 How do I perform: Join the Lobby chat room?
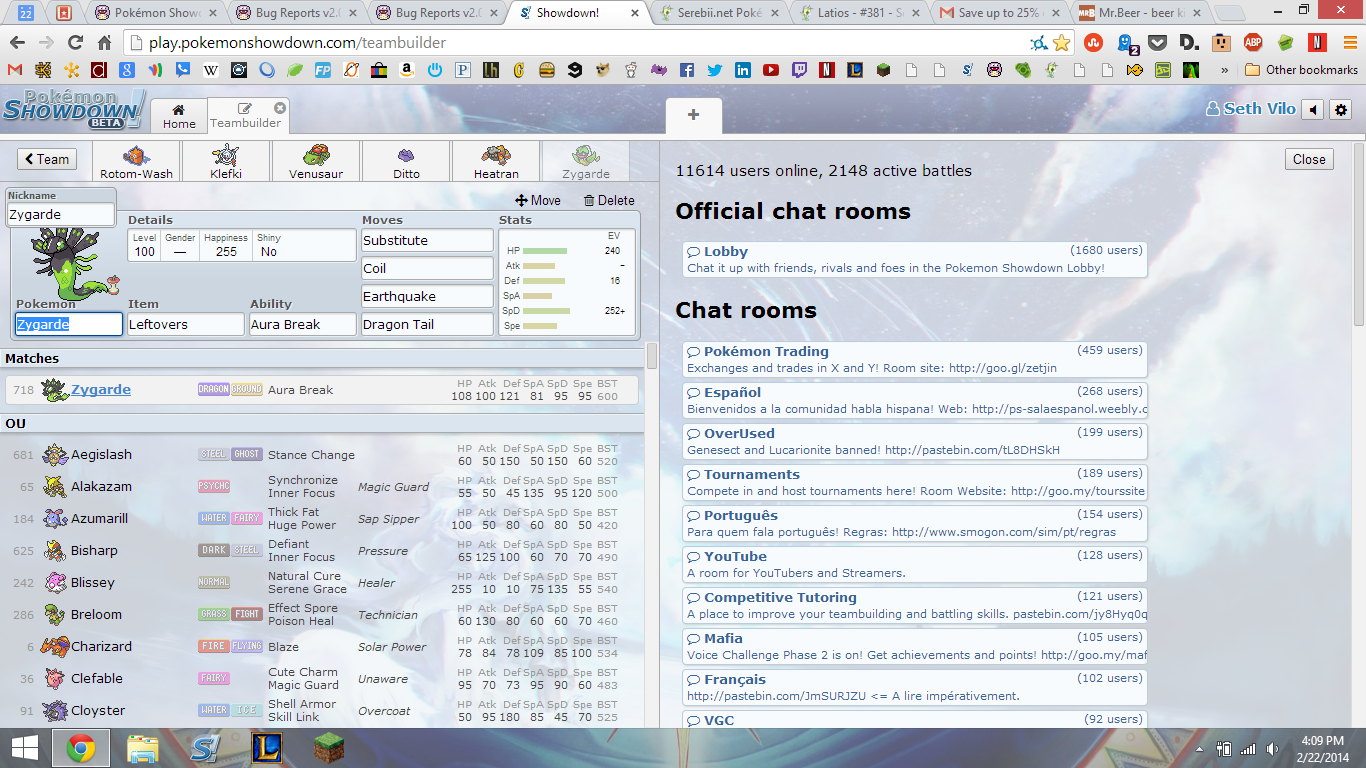tap(913, 259)
